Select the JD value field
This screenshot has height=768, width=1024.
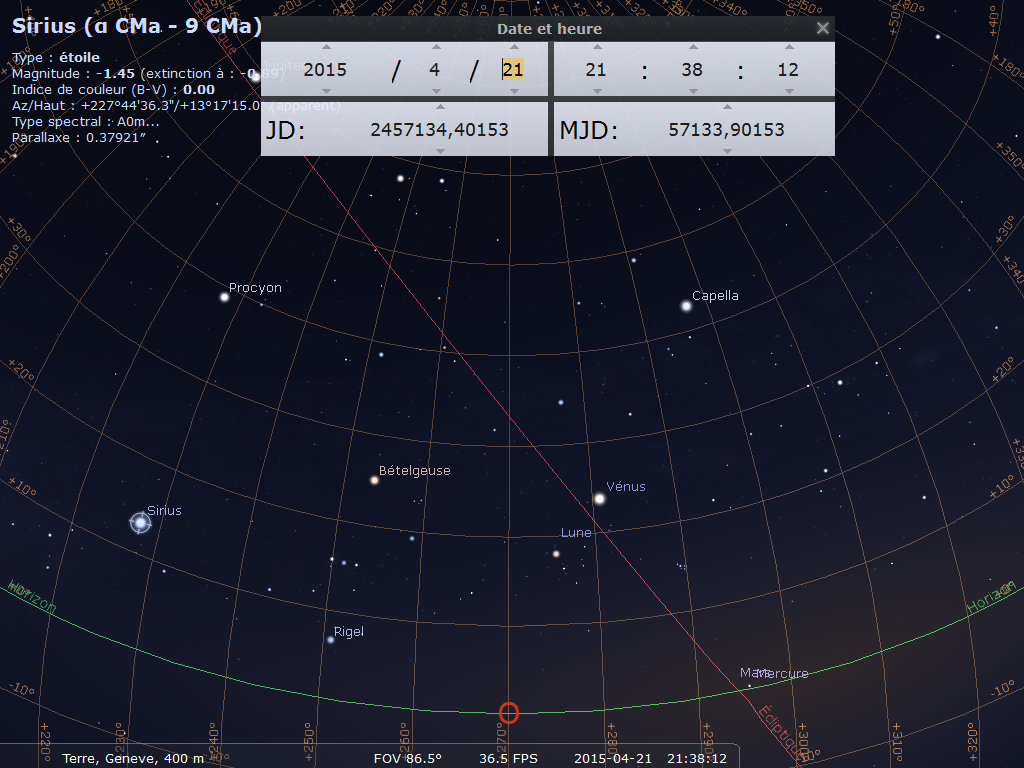pos(439,130)
